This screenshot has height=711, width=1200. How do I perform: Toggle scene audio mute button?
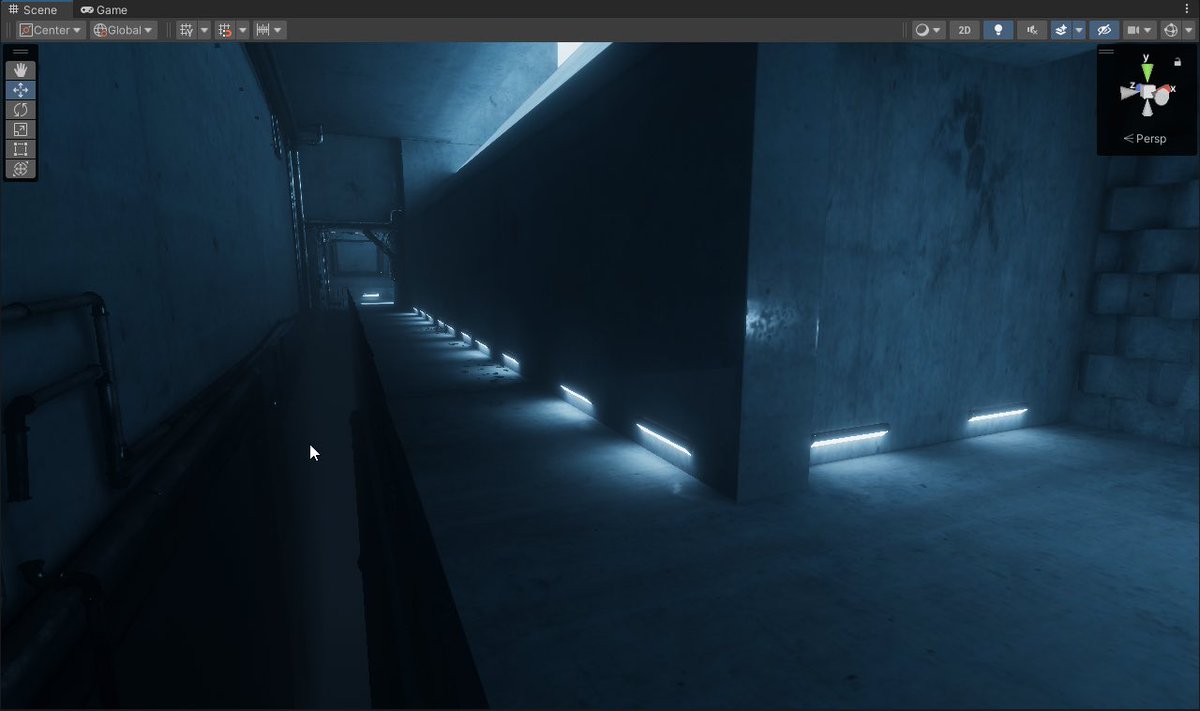pos(1031,30)
